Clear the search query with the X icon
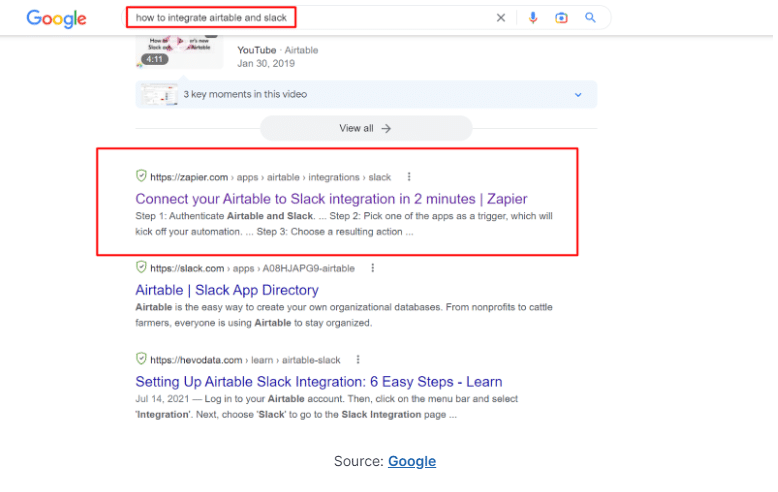This screenshot has width=778, height=492. (501, 18)
